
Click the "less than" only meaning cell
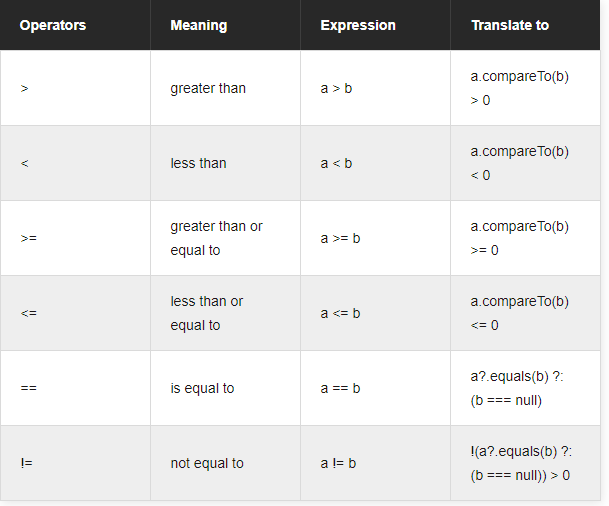[198, 163]
